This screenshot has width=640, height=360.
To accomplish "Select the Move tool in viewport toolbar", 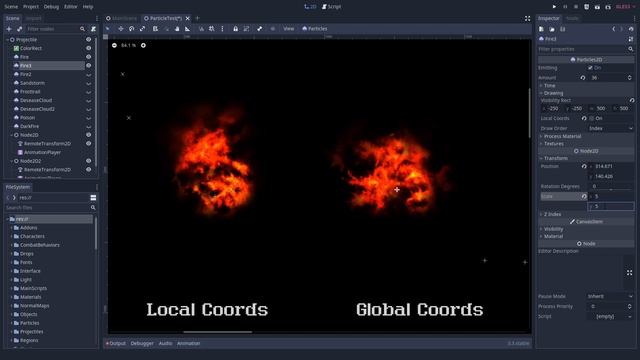I will (120, 29).
